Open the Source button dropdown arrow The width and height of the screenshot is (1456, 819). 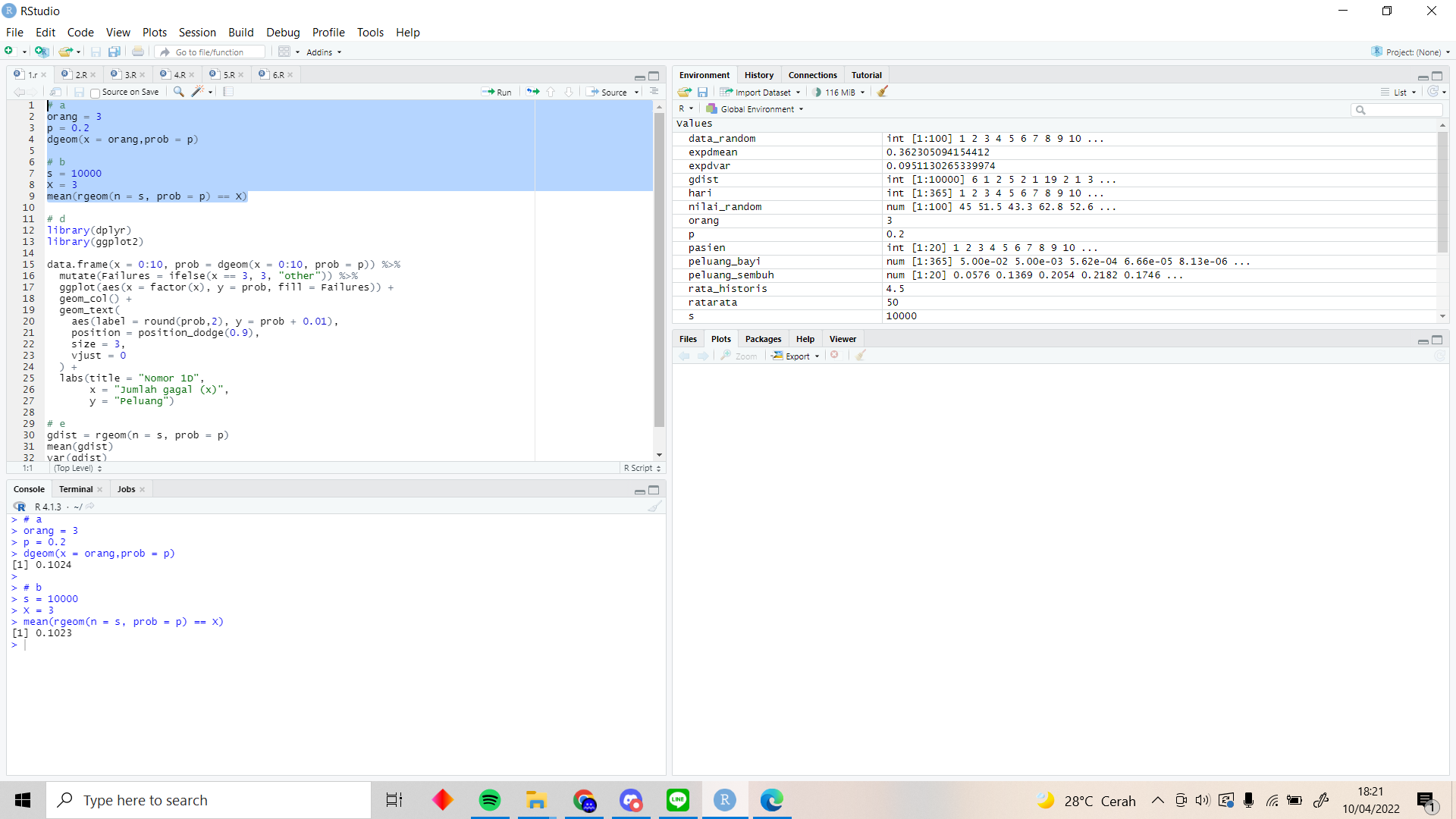(637, 93)
